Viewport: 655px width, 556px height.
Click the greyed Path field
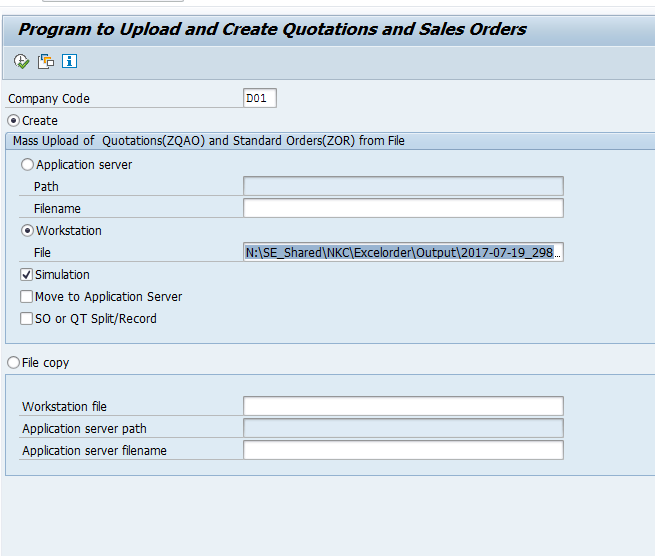402,186
